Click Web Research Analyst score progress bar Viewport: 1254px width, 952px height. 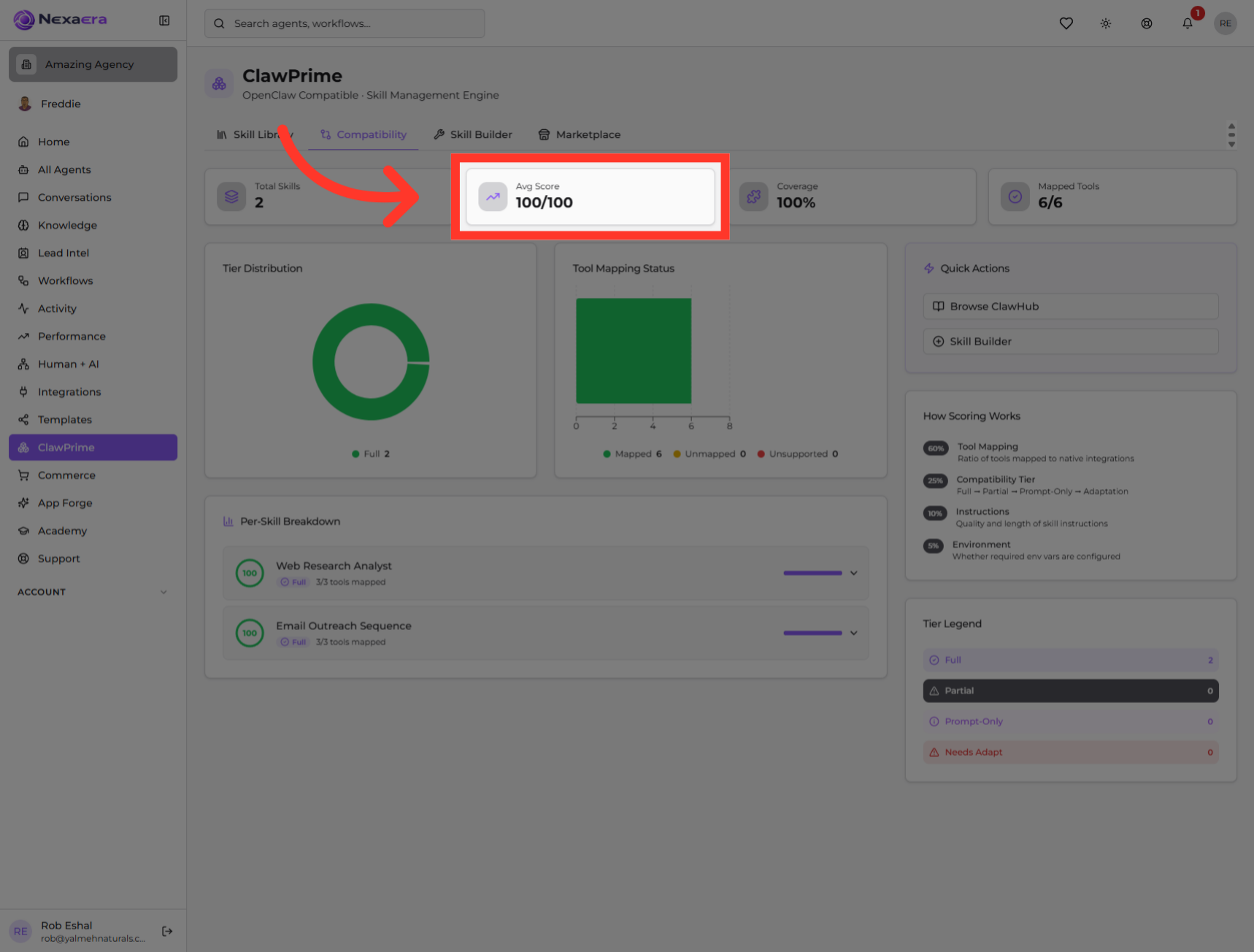tap(812, 573)
